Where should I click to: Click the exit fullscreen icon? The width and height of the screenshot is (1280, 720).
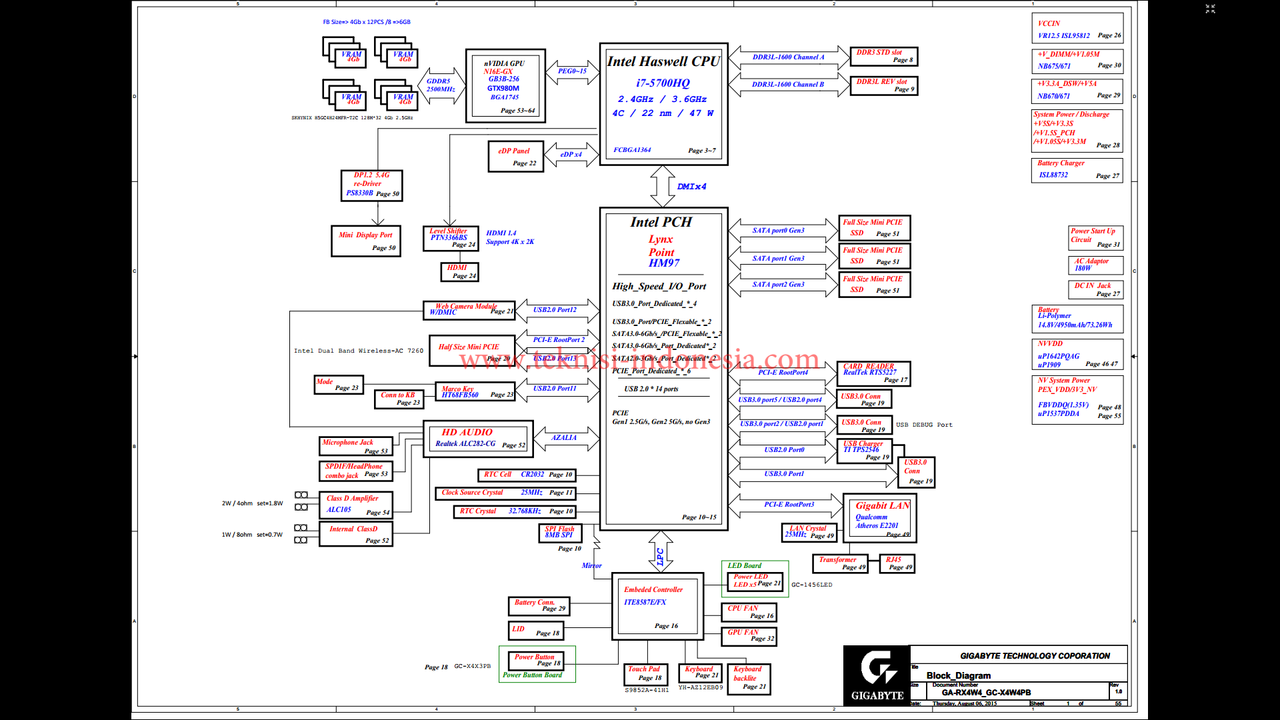1211,10
